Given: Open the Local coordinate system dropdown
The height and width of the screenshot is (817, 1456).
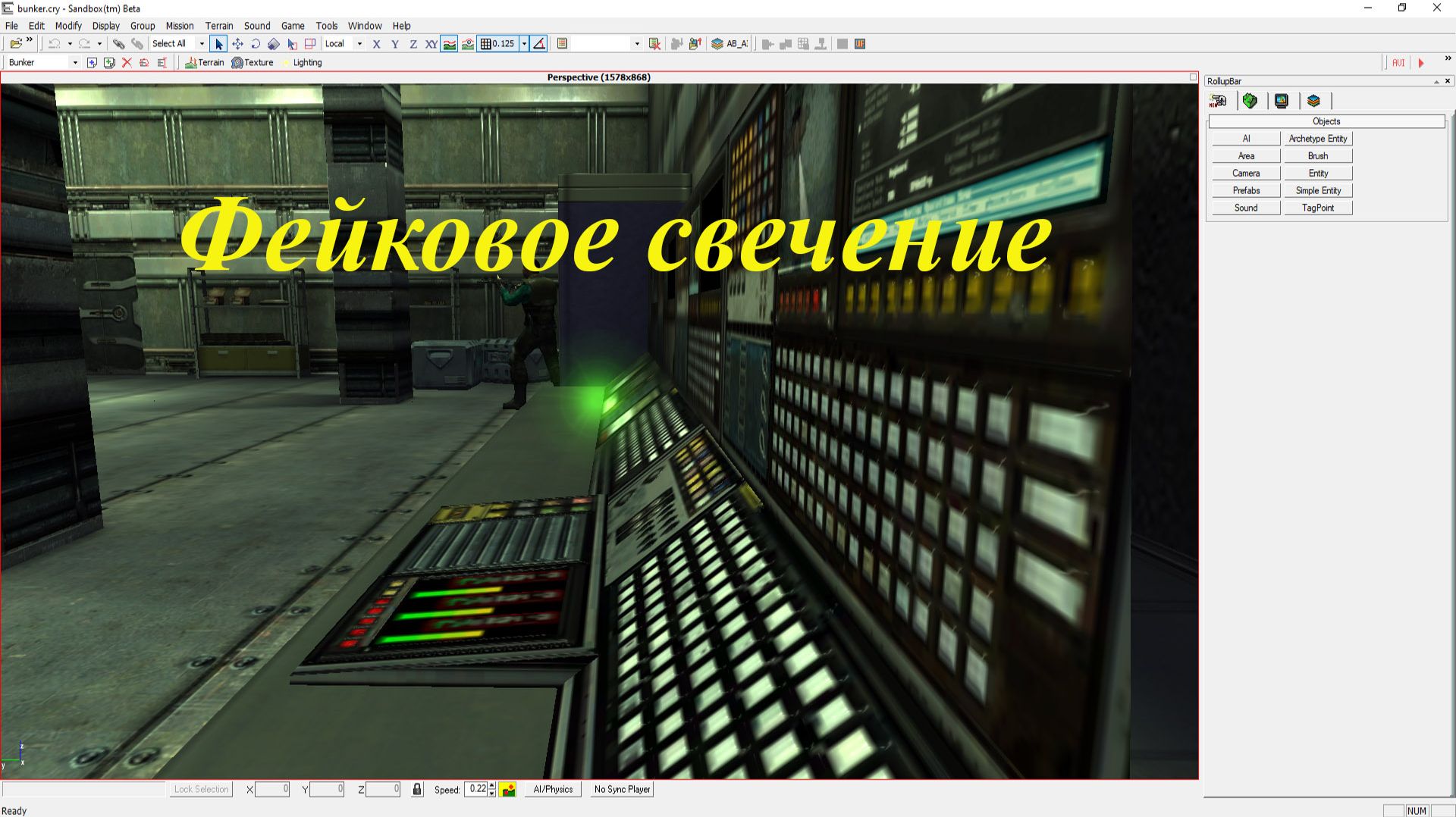Looking at the screenshot, I should 359,43.
